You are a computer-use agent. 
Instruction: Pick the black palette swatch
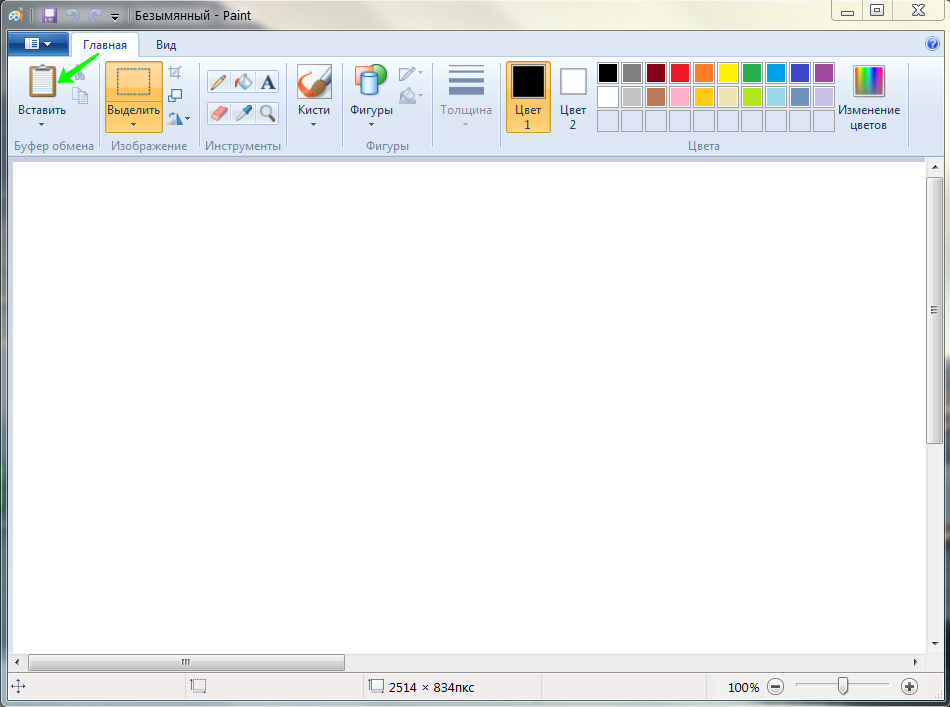tap(608, 73)
